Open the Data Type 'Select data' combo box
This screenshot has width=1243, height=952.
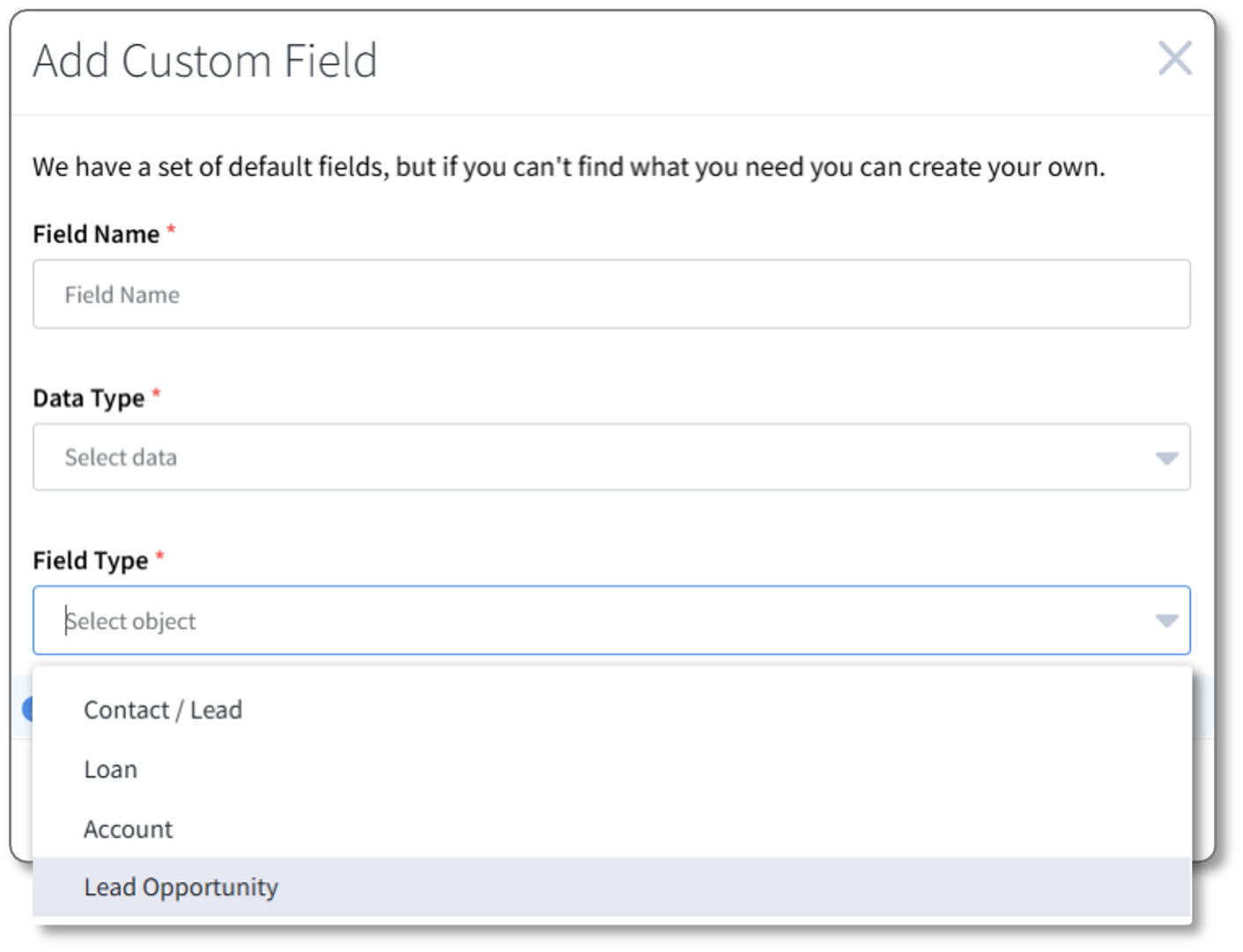point(611,457)
